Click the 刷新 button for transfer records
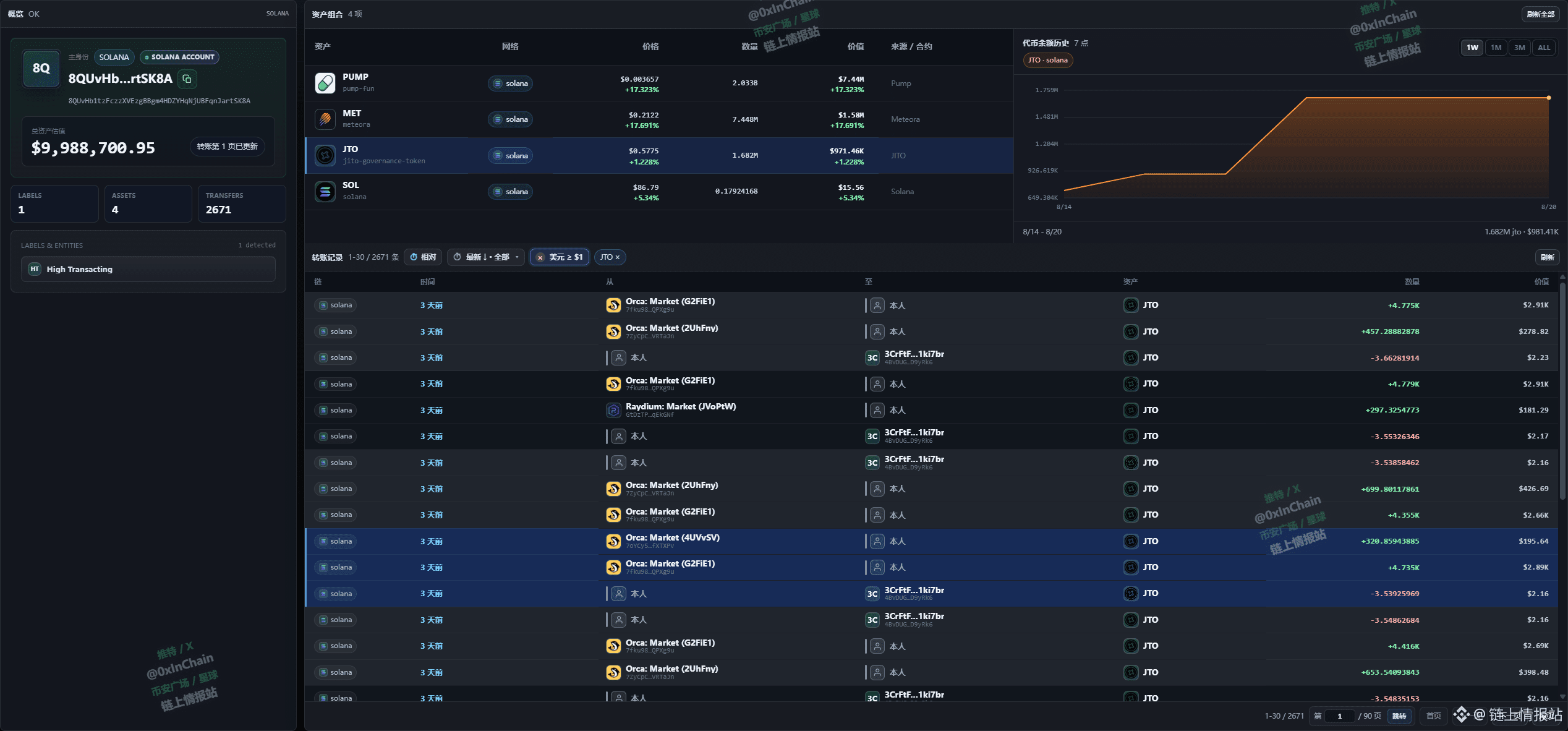The image size is (1568, 731). tap(1547, 257)
